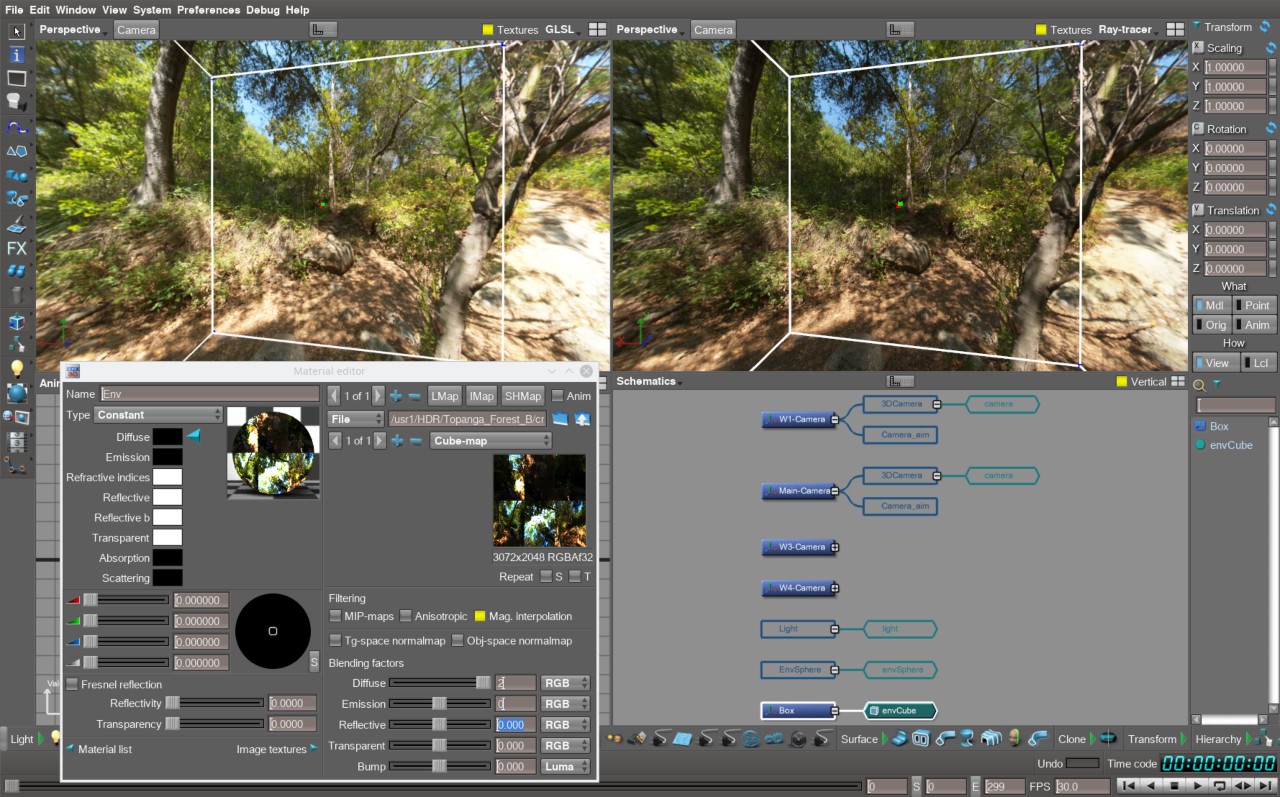Click the Diffuse blending factor slider
Screen dimensions: 1280x797
coord(439,683)
